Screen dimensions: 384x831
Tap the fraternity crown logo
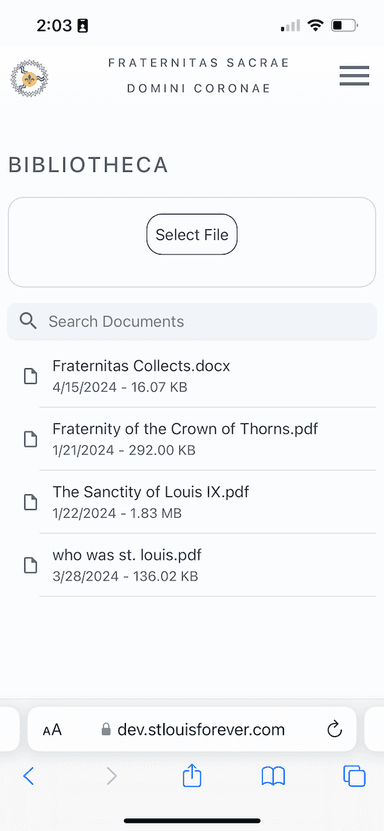tap(29, 78)
